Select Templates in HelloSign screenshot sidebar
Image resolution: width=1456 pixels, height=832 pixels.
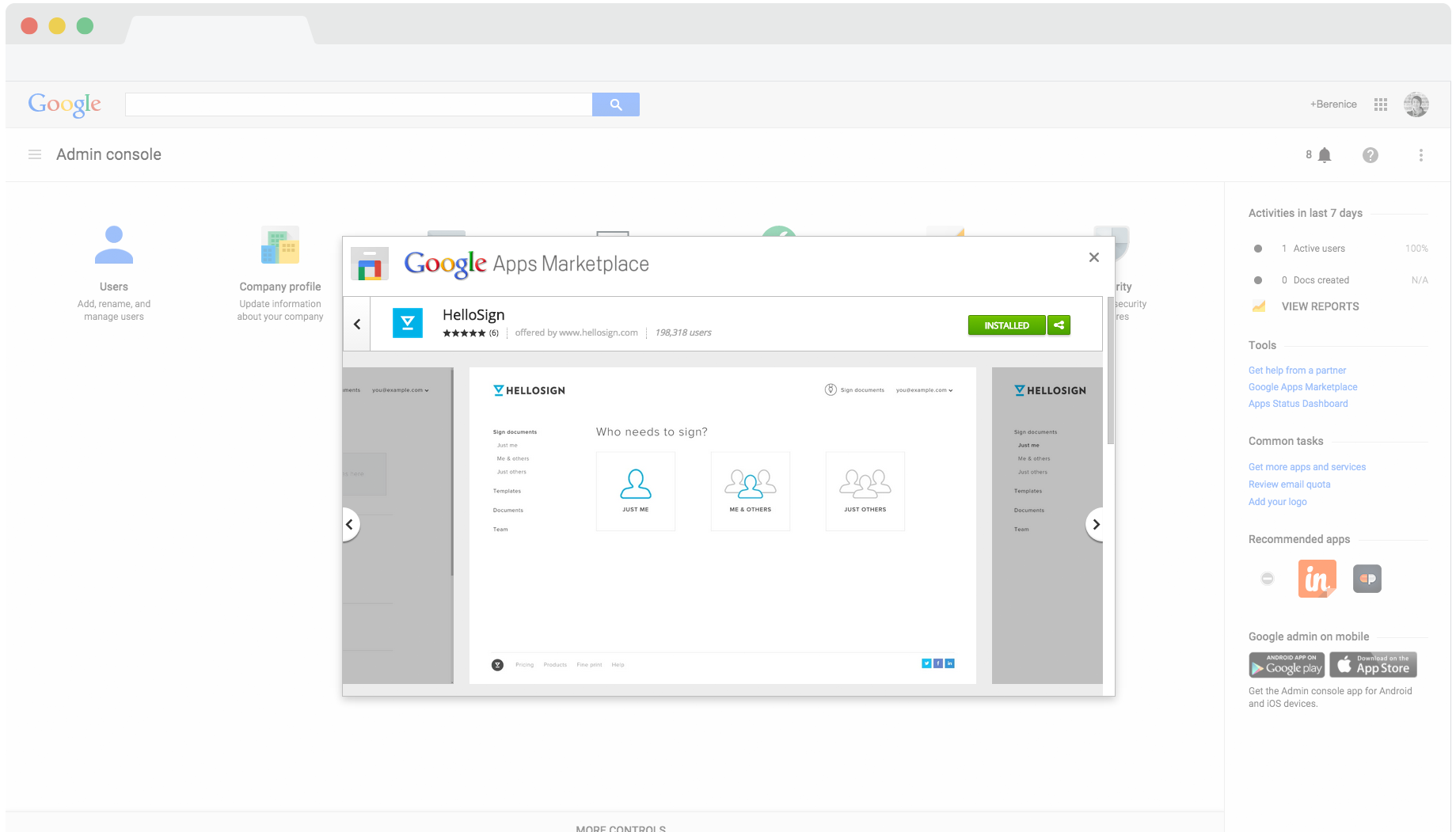pyautogui.click(x=508, y=492)
